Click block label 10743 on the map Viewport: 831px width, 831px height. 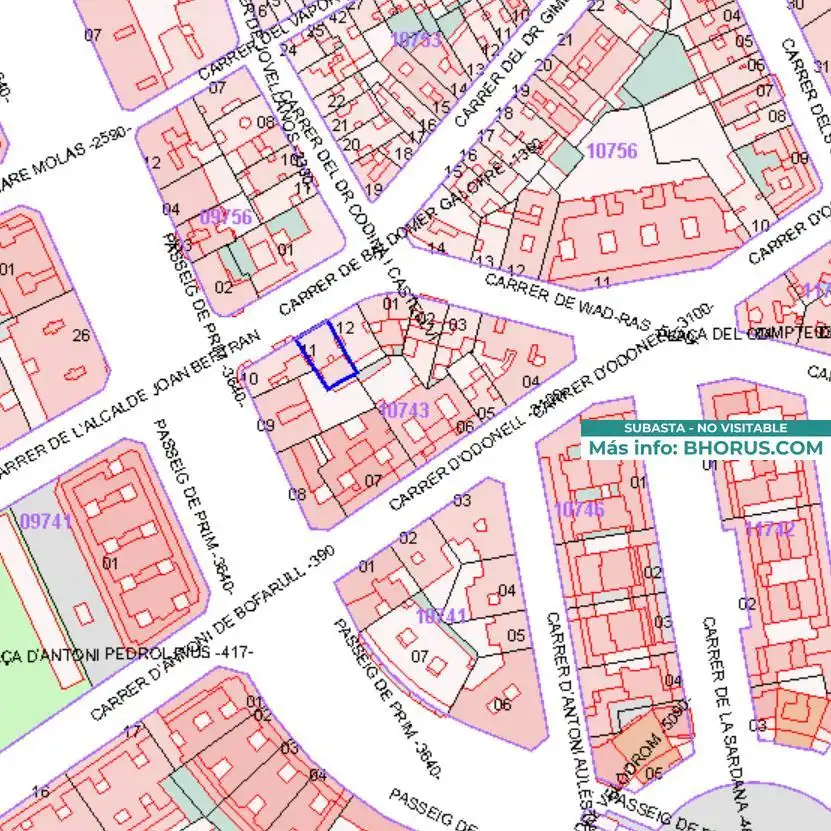pos(405,410)
